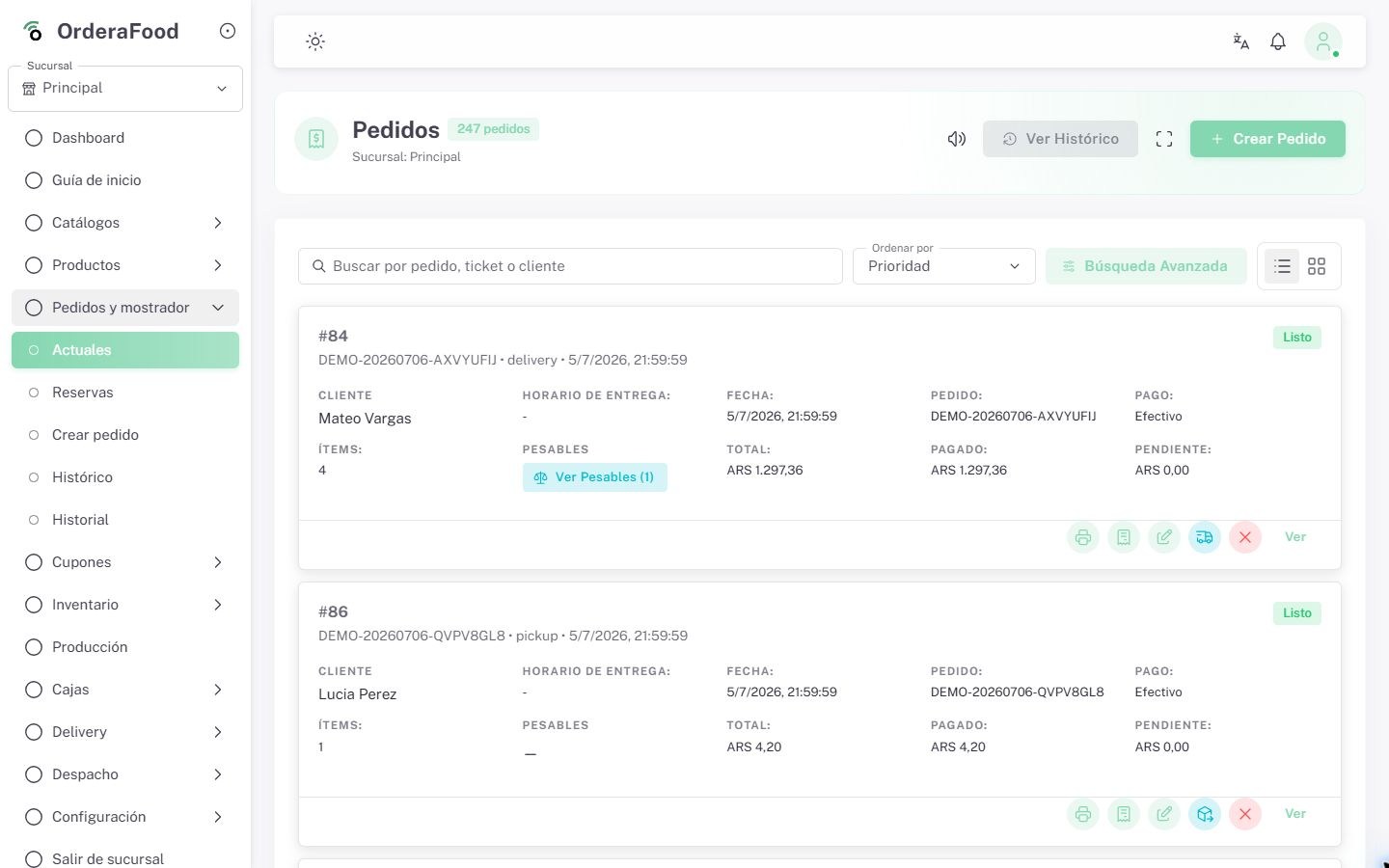Open Guía de inicio
Screen dimensions: 1389x868
125,180
